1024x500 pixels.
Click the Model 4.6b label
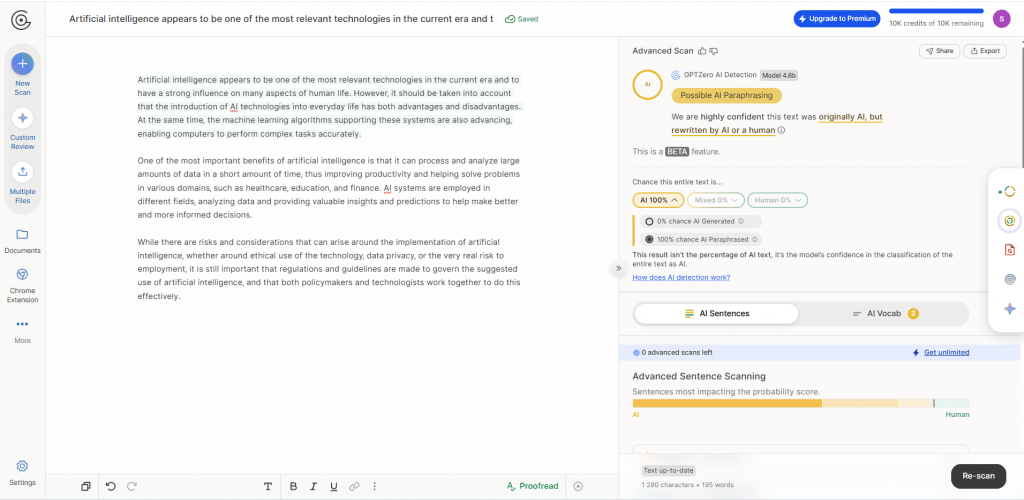tap(778, 75)
